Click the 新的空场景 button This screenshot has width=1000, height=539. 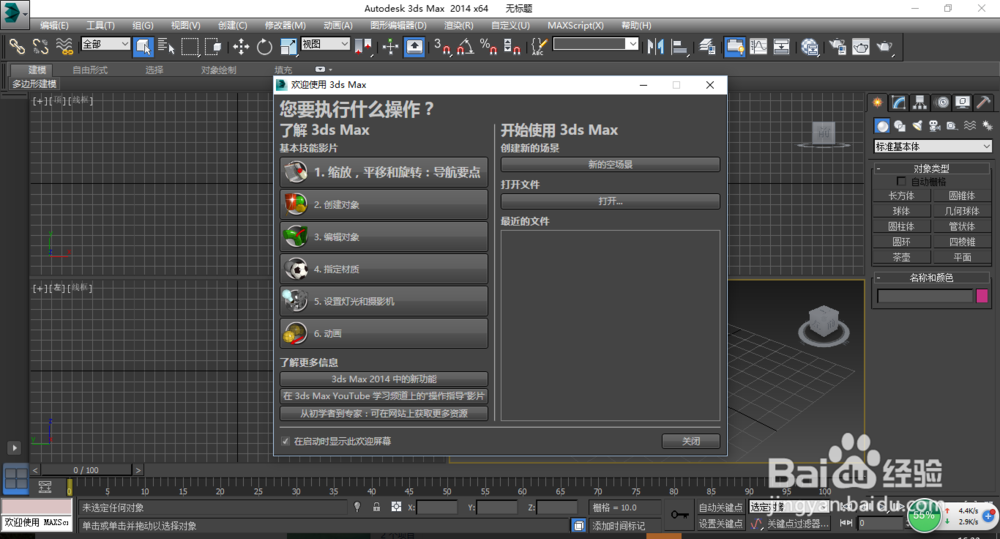point(610,165)
